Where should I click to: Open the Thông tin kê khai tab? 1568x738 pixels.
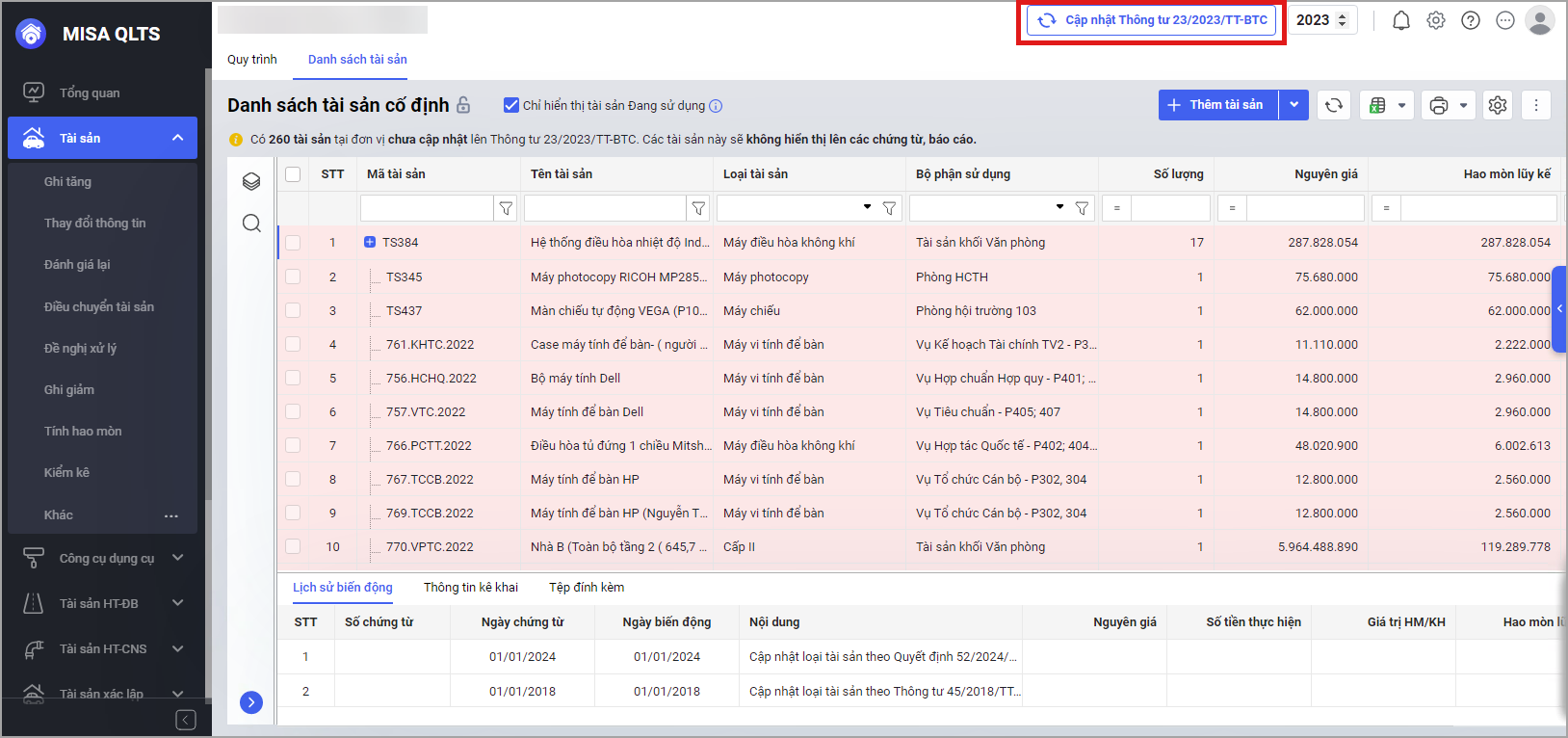point(471,587)
